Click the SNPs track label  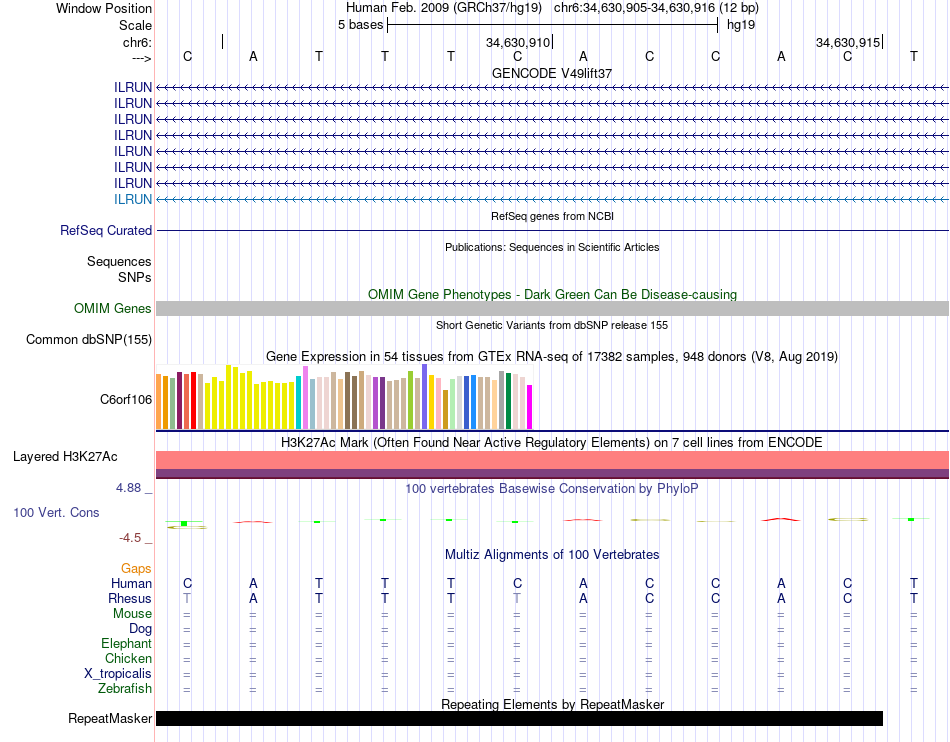click(135, 277)
